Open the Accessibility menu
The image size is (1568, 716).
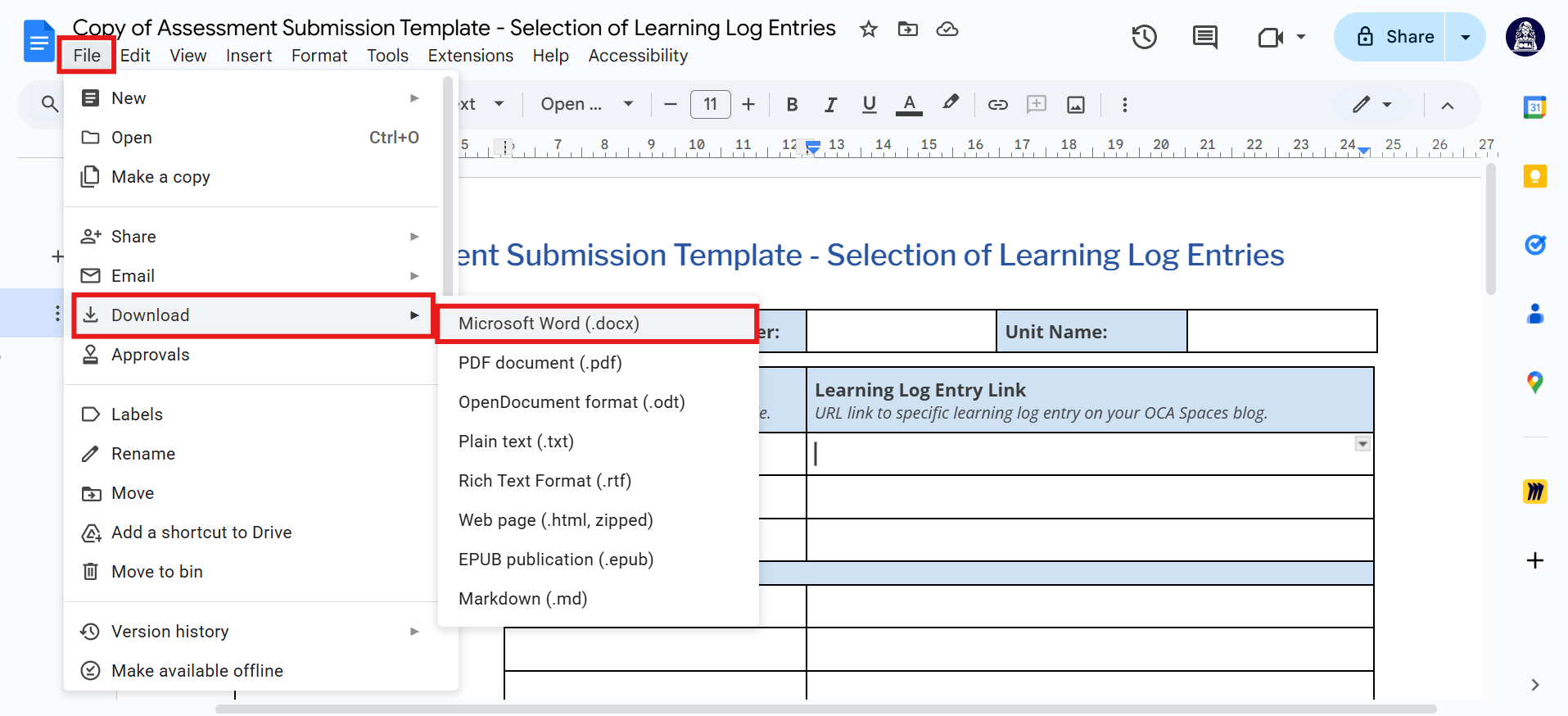tap(638, 55)
